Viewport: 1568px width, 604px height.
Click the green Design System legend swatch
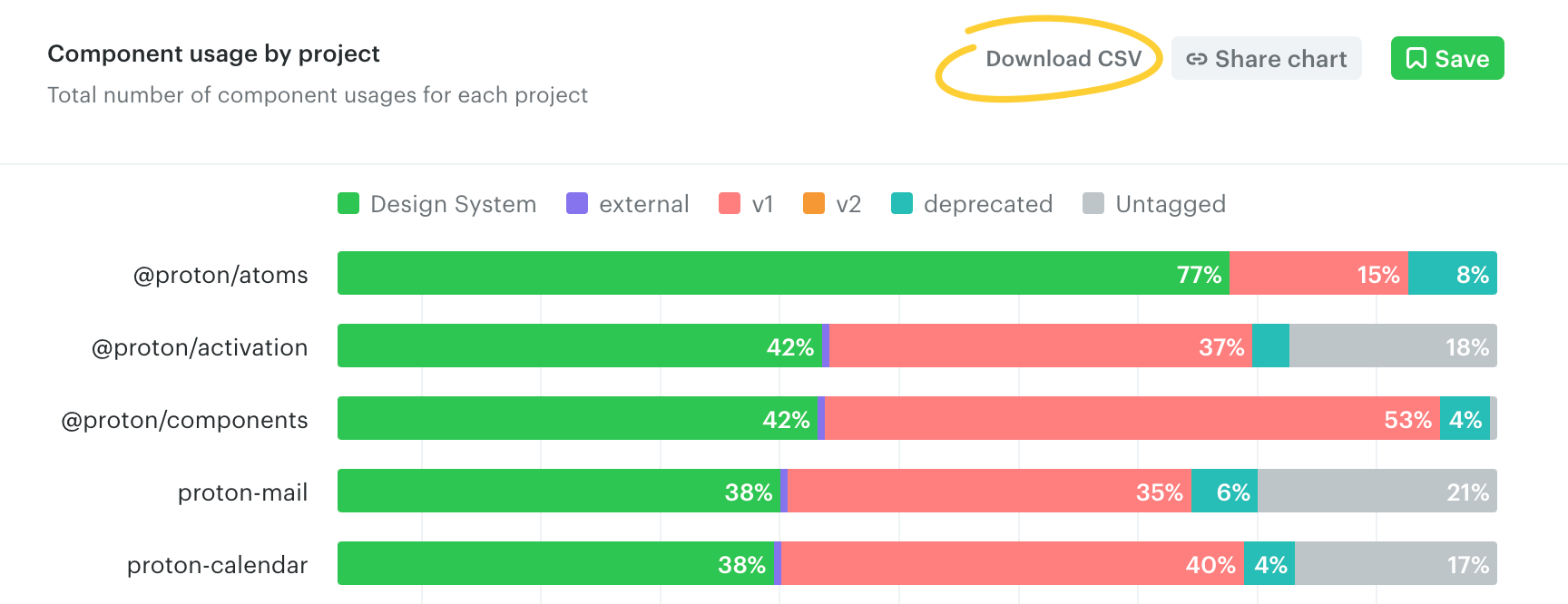coord(348,203)
